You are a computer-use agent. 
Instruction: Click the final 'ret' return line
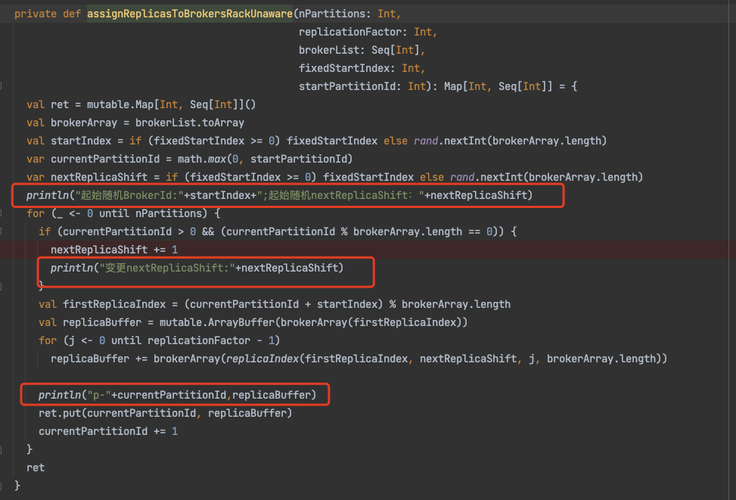(36, 468)
